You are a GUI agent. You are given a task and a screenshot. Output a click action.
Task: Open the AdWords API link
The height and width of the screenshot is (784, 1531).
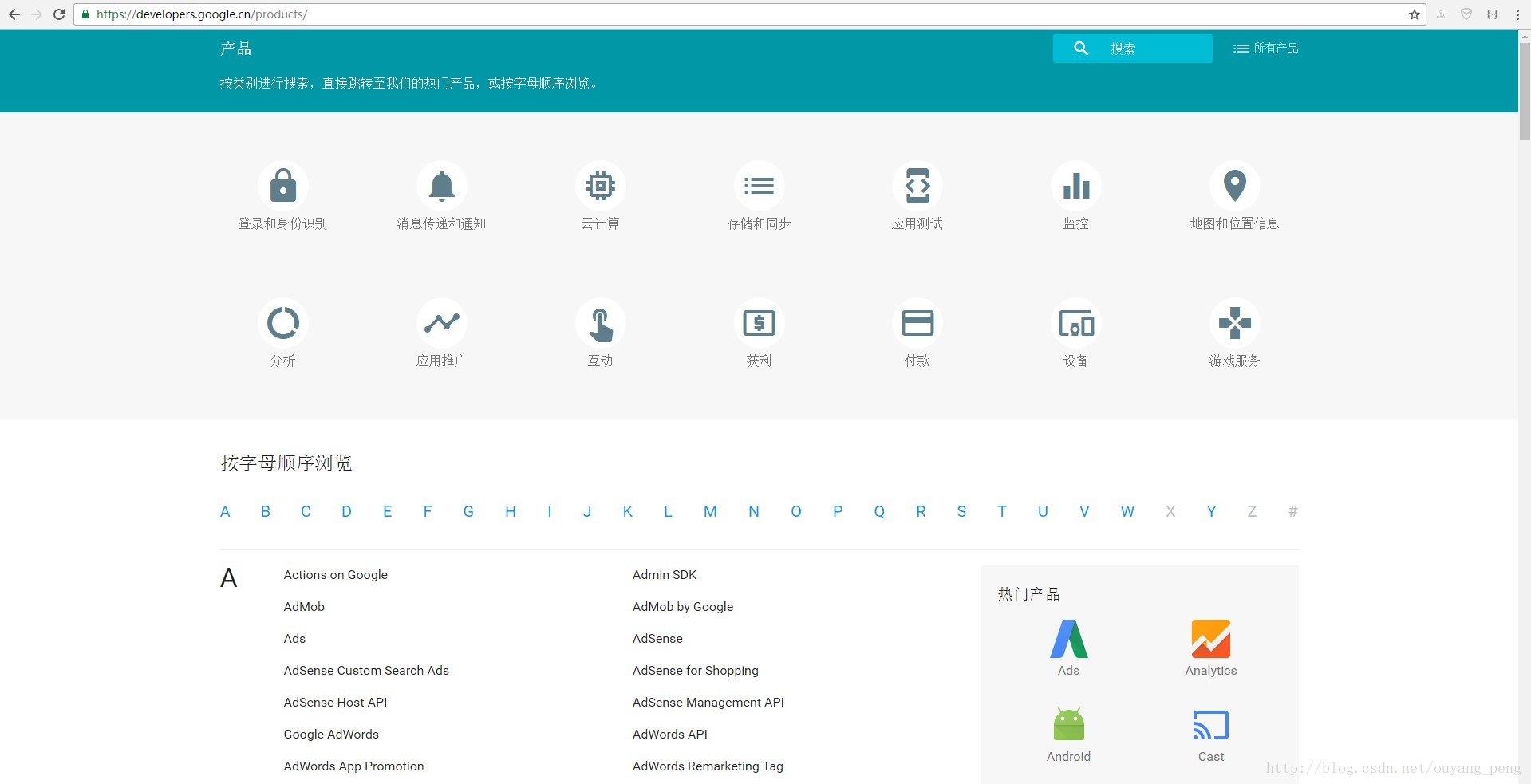pos(670,735)
